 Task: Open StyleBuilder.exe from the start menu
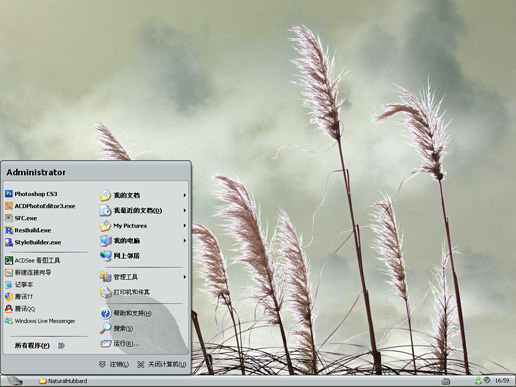[x=33, y=242]
